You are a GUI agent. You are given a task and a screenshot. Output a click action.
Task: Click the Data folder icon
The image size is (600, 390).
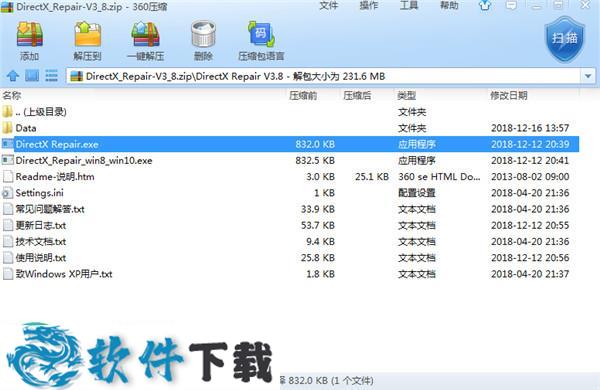(x=7, y=128)
